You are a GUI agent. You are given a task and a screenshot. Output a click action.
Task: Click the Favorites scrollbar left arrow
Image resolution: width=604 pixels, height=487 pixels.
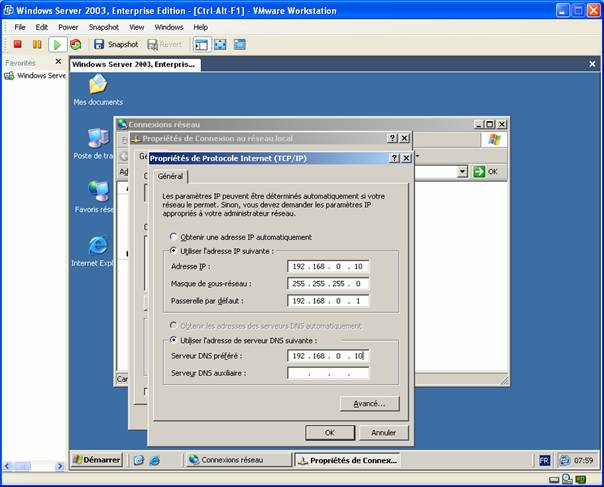(x=7, y=466)
